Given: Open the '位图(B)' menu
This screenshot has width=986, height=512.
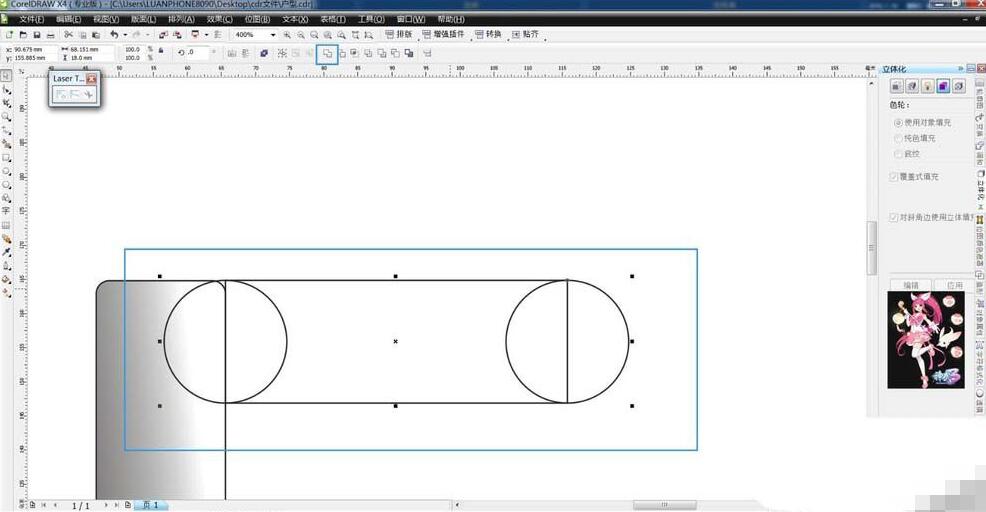Looking at the screenshot, I should click(x=257, y=19).
